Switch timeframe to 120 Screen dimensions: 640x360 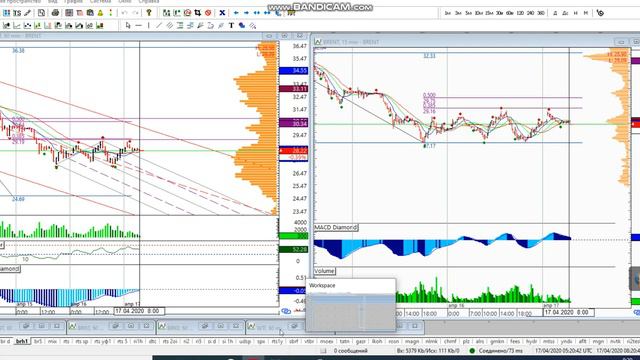click(520, 13)
